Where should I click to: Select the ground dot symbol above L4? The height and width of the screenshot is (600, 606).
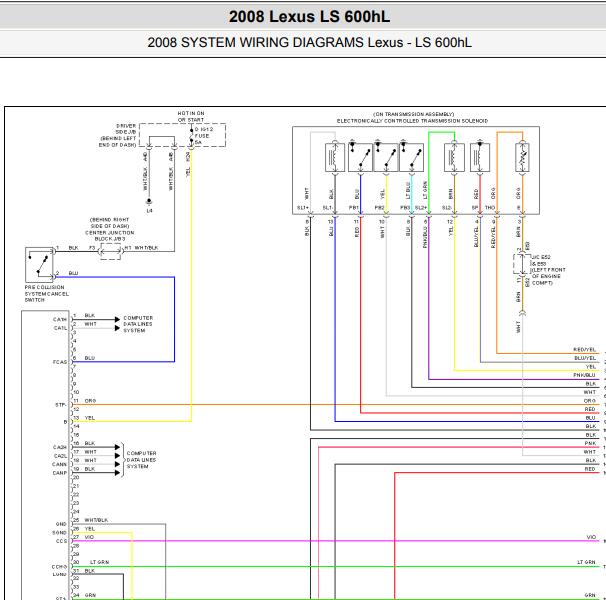[149, 202]
